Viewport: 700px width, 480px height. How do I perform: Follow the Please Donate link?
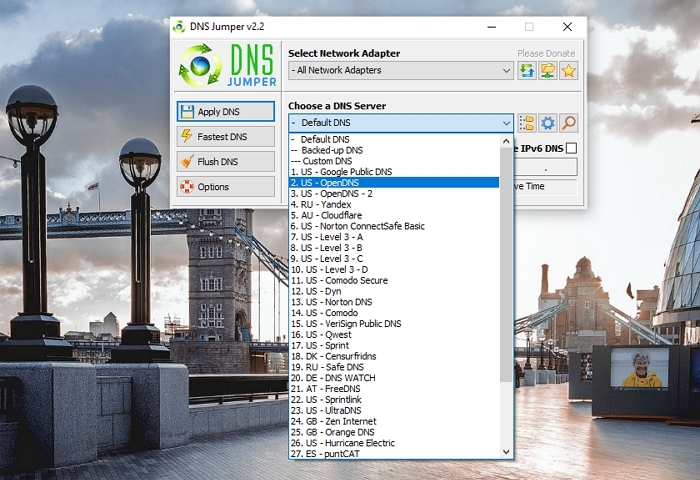coord(546,54)
